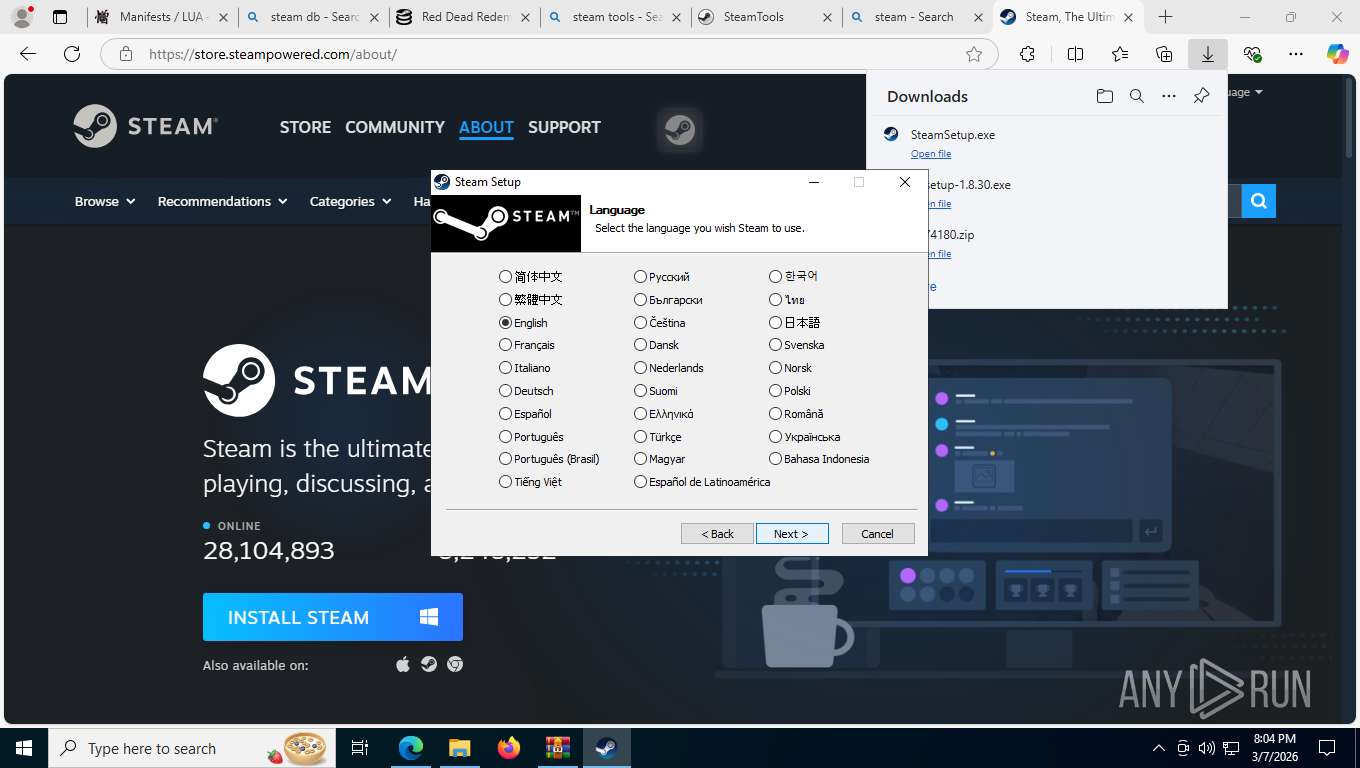Open the tab actions menu icon
The height and width of the screenshot is (768, 1360).
60,17
